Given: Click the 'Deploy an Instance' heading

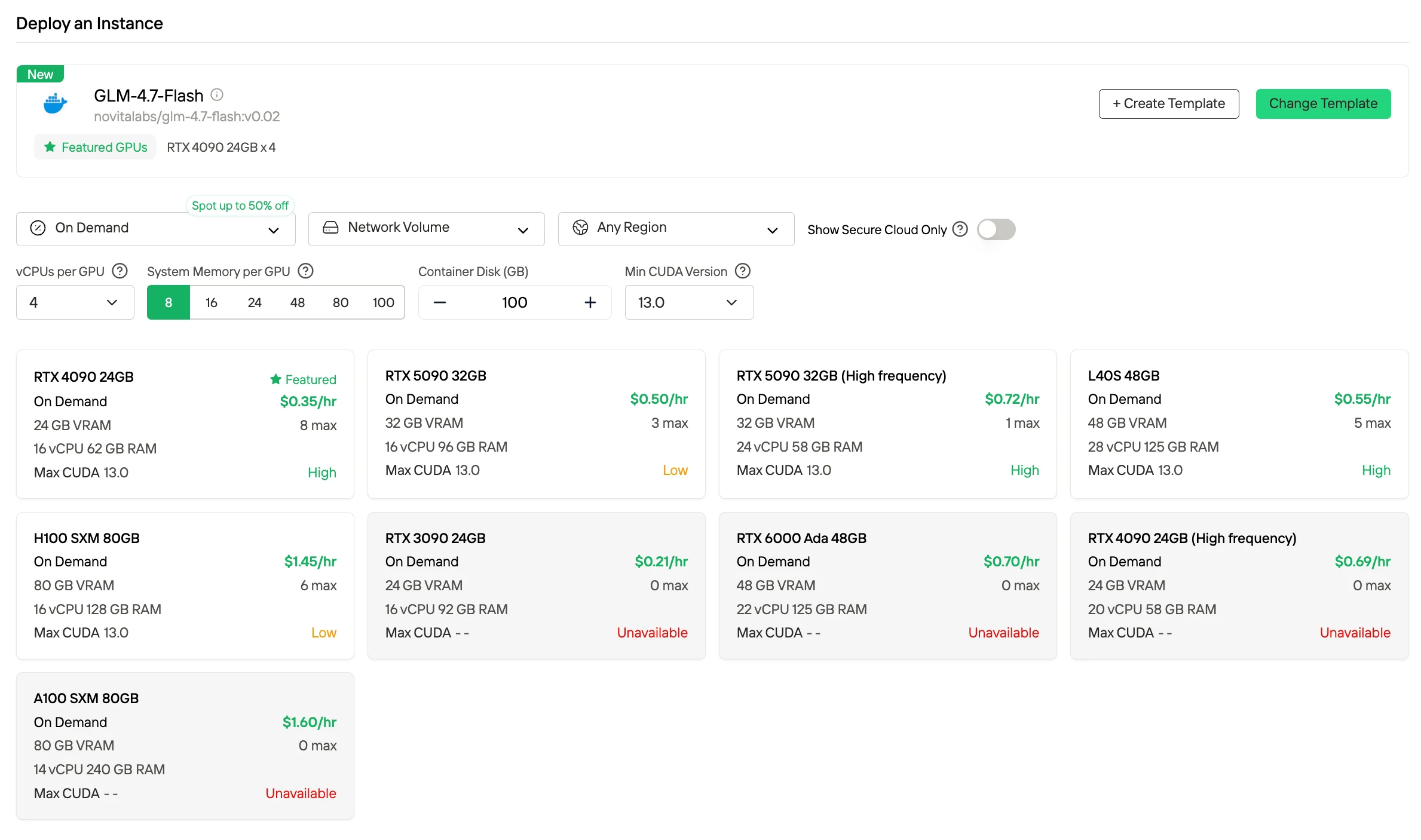Looking at the screenshot, I should coord(90,23).
